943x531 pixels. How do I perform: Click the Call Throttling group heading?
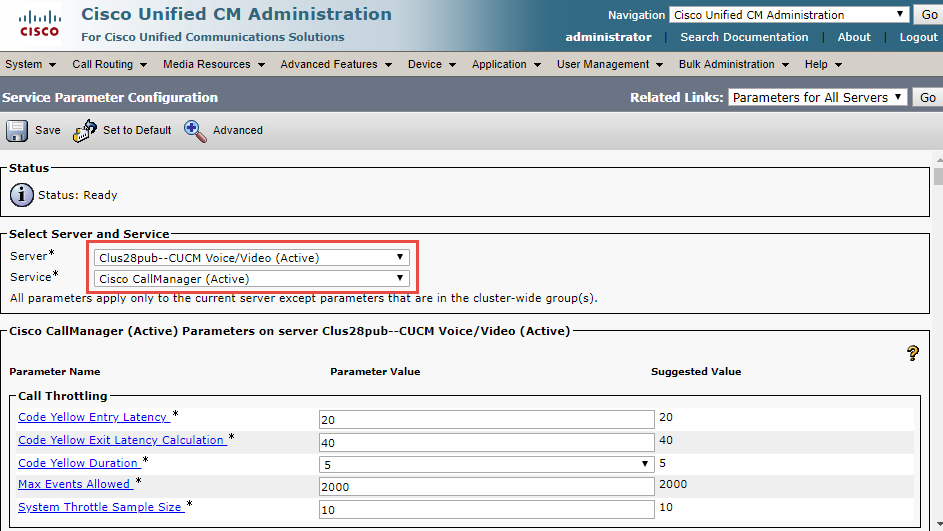point(63,396)
